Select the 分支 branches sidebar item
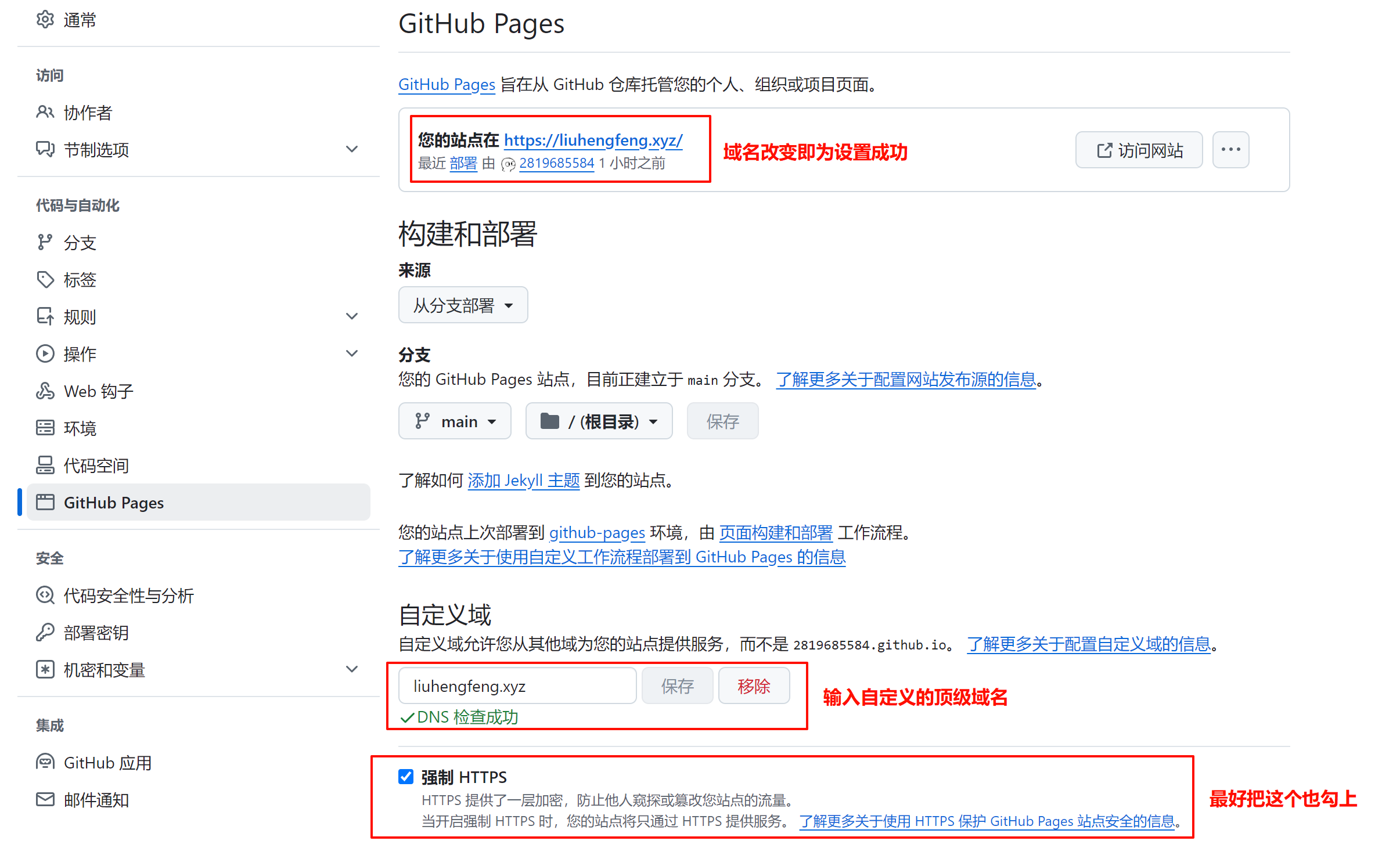Image resolution: width=1400 pixels, height=848 pixels. 80,243
